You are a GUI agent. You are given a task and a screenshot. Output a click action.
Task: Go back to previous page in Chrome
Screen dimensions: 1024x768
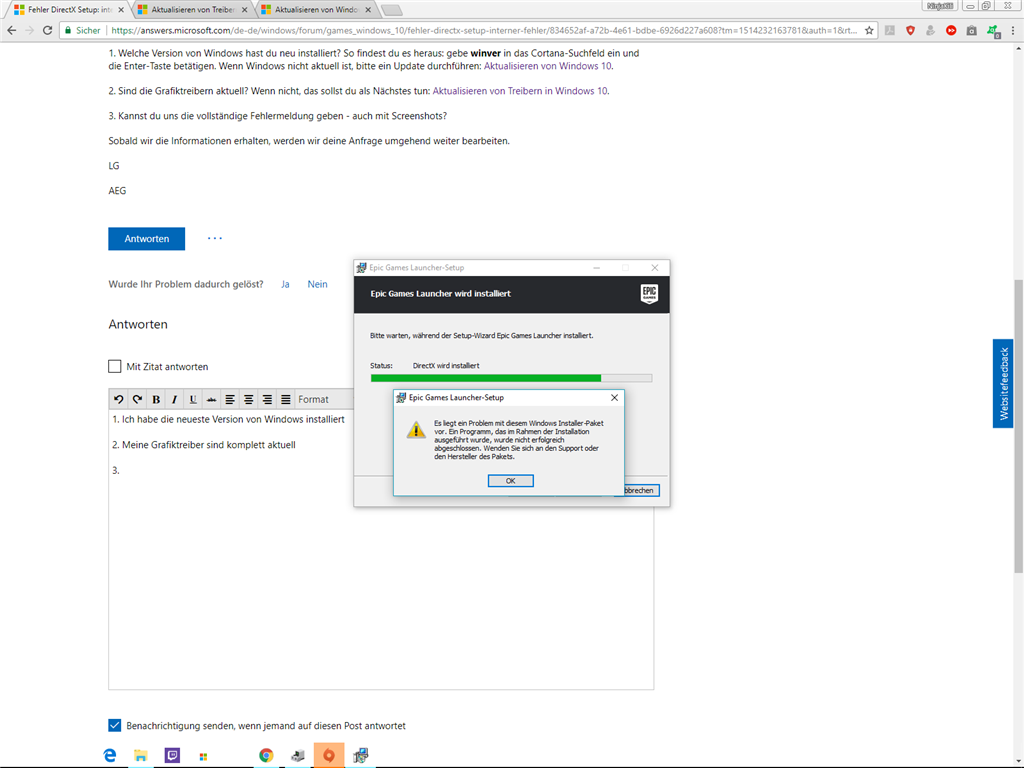point(12,30)
